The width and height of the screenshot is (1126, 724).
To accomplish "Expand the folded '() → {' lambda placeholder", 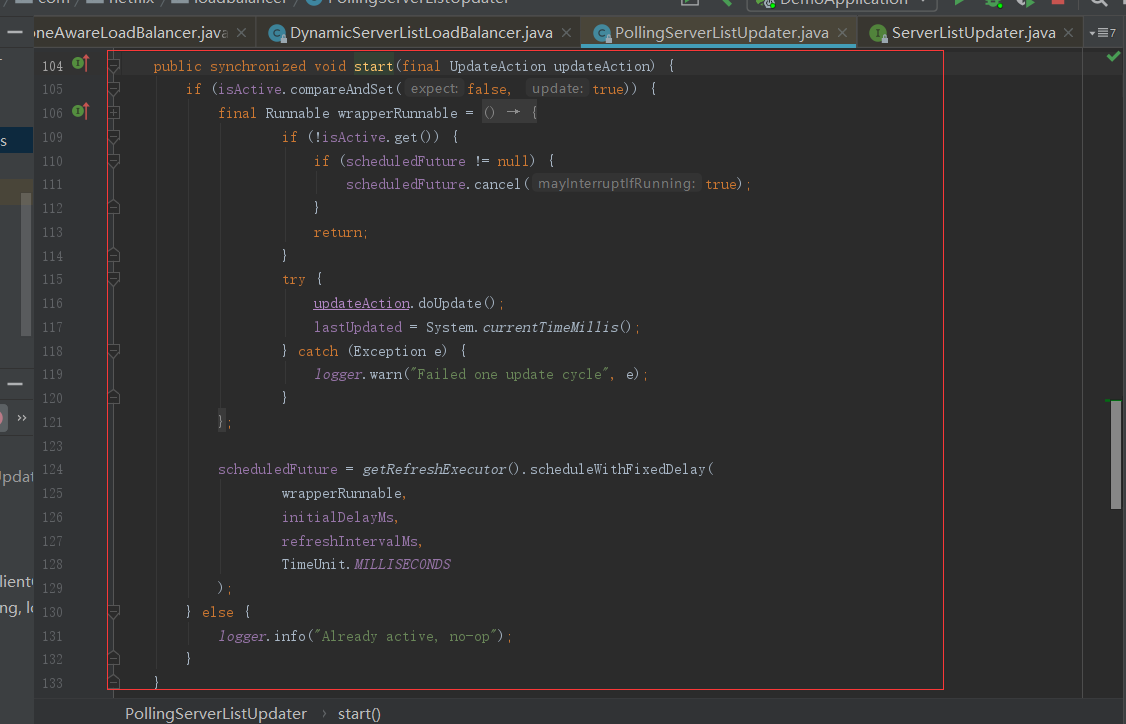I will [509, 112].
